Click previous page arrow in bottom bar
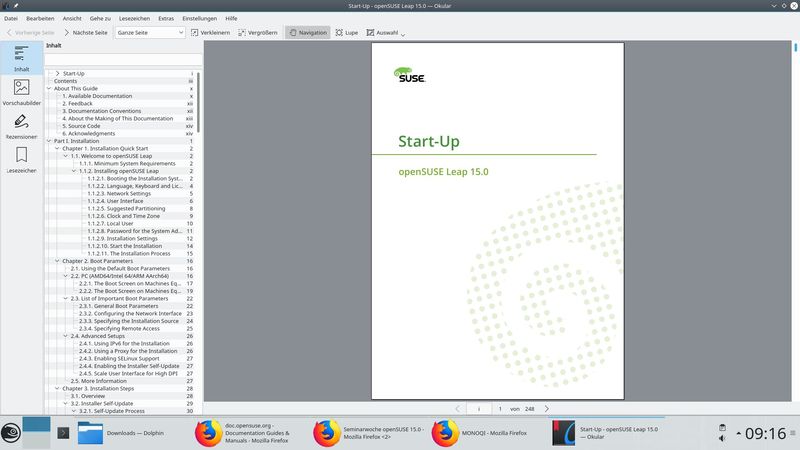 click(457, 409)
